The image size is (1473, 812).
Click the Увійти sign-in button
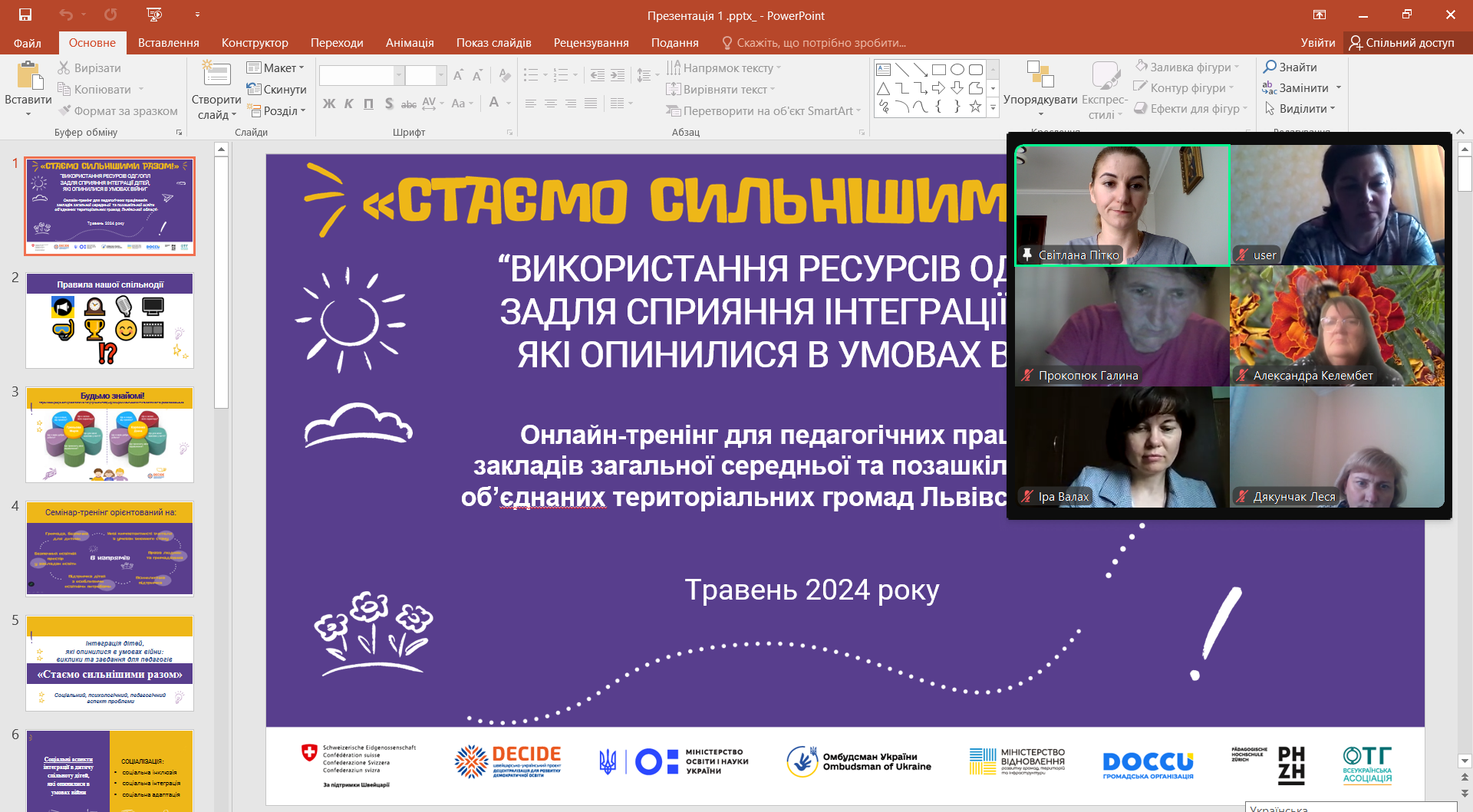click(1317, 43)
